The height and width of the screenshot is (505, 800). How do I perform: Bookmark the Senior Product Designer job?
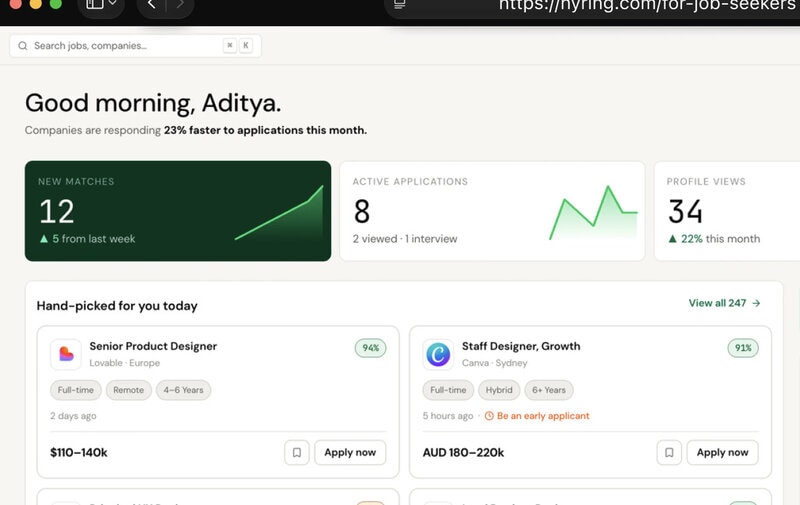pyautogui.click(x=296, y=452)
